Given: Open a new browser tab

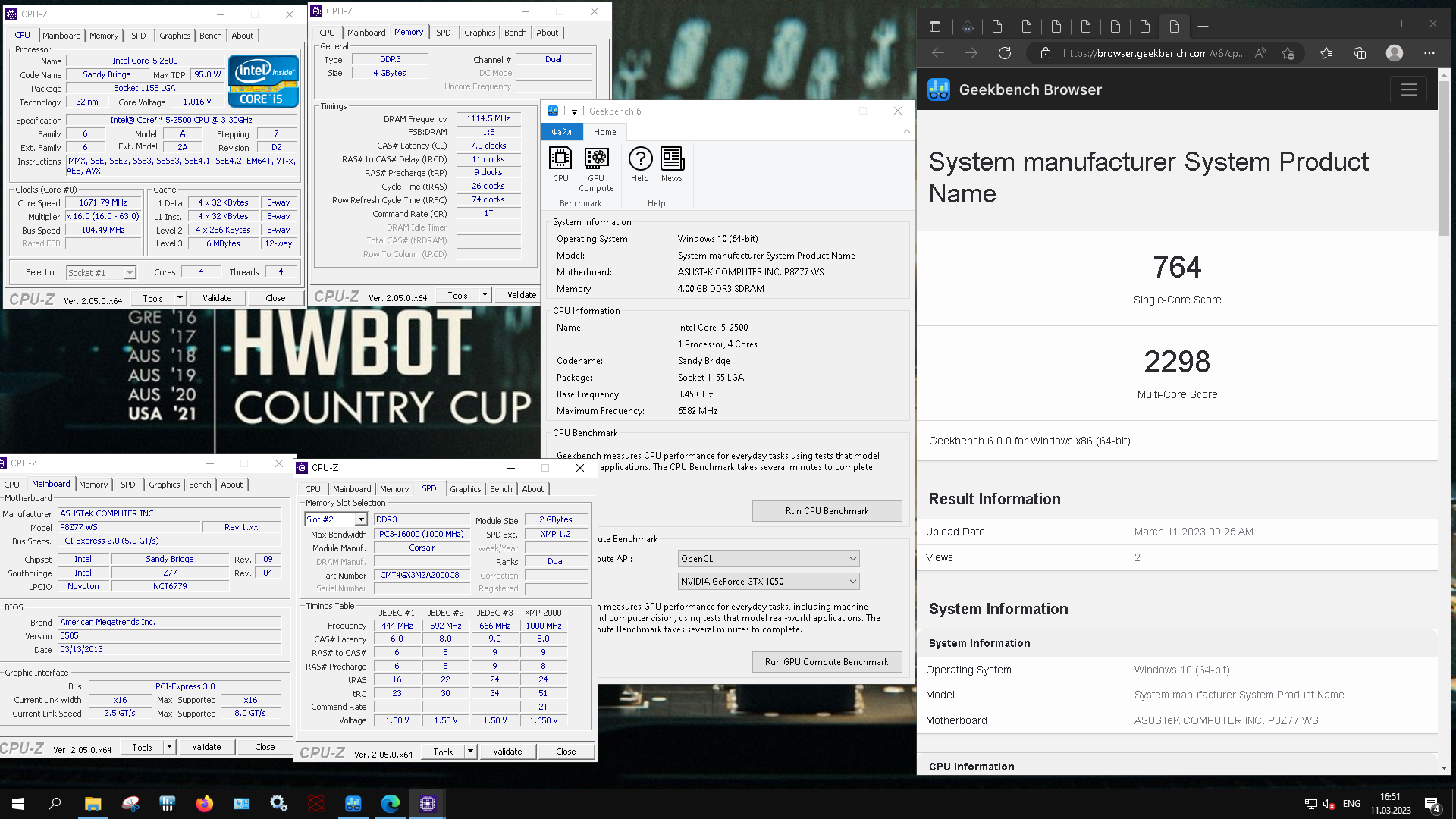Looking at the screenshot, I should (1203, 27).
